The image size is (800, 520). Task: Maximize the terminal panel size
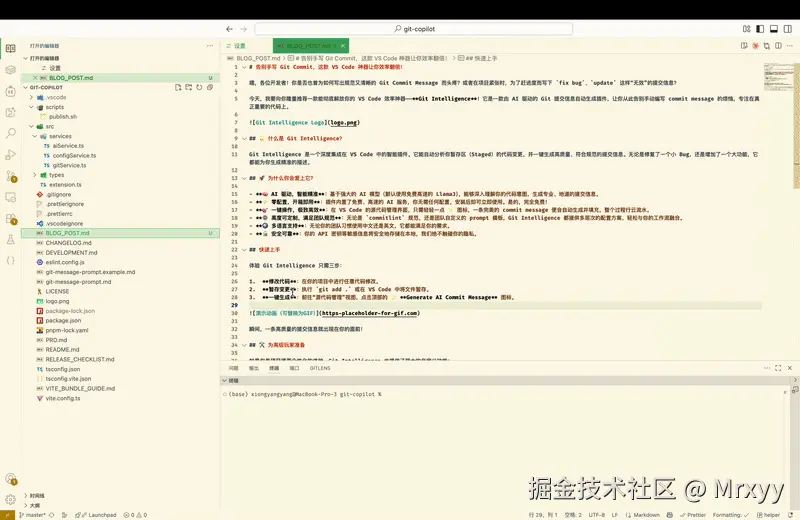click(778, 368)
